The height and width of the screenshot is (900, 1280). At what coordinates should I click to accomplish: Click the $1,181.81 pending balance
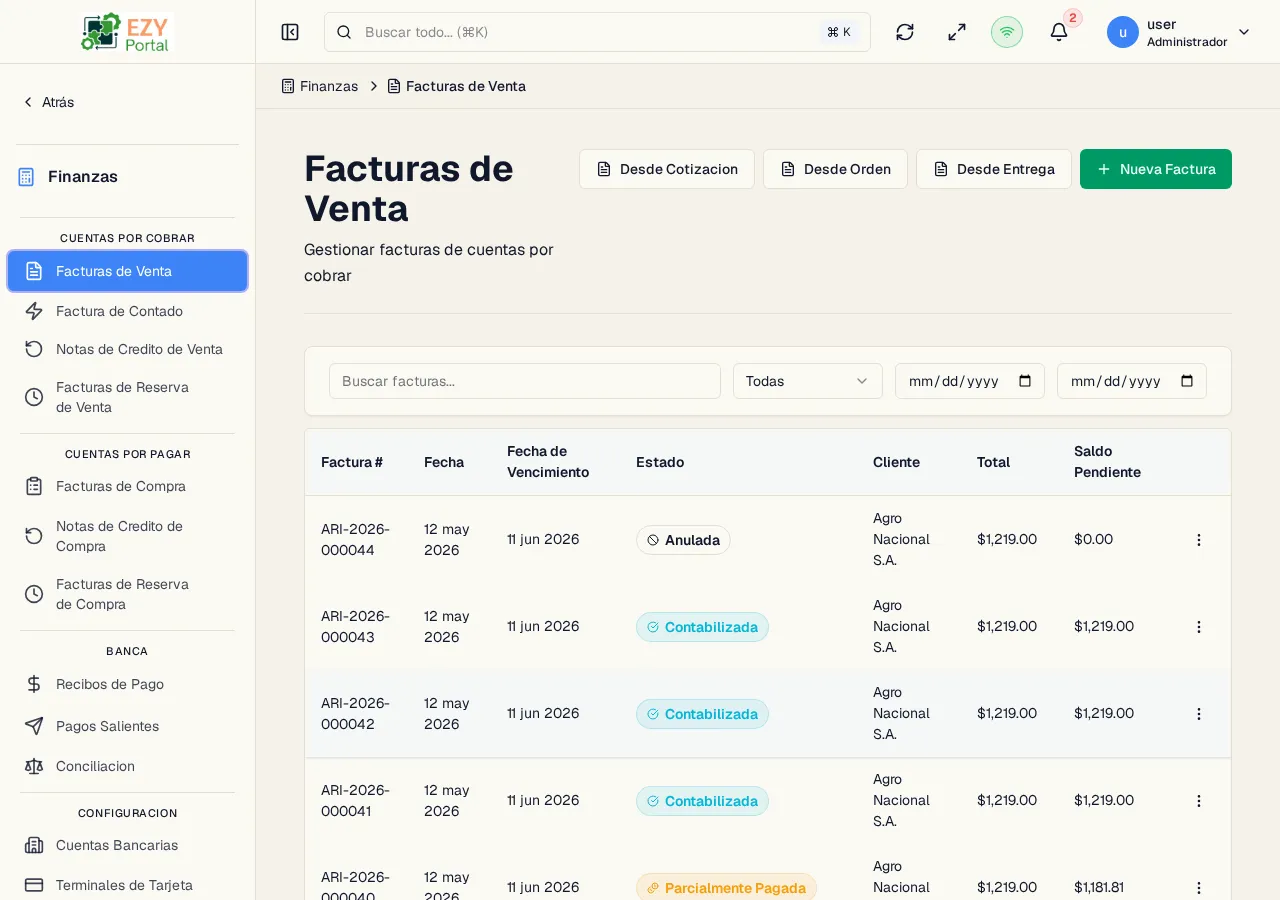click(1098, 887)
